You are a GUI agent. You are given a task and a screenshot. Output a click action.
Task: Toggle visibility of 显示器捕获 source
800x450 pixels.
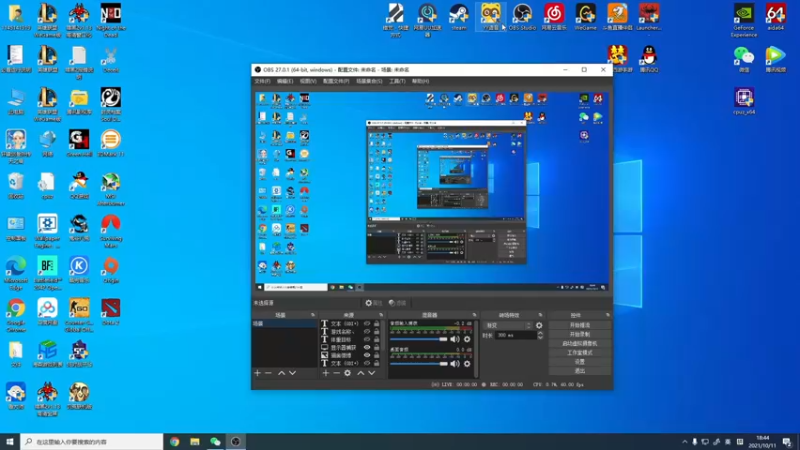(367, 347)
